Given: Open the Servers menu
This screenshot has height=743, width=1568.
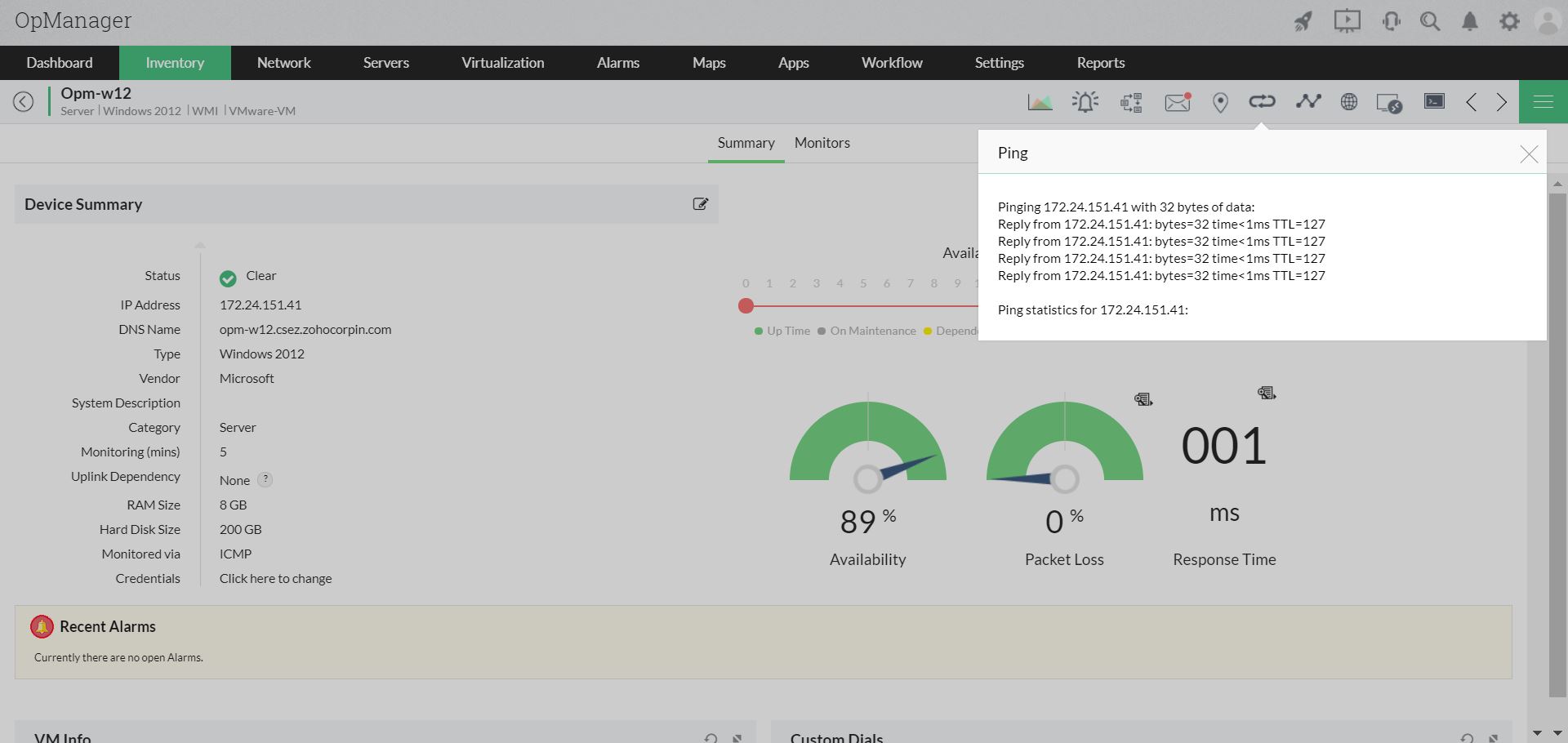Looking at the screenshot, I should (x=386, y=63).
